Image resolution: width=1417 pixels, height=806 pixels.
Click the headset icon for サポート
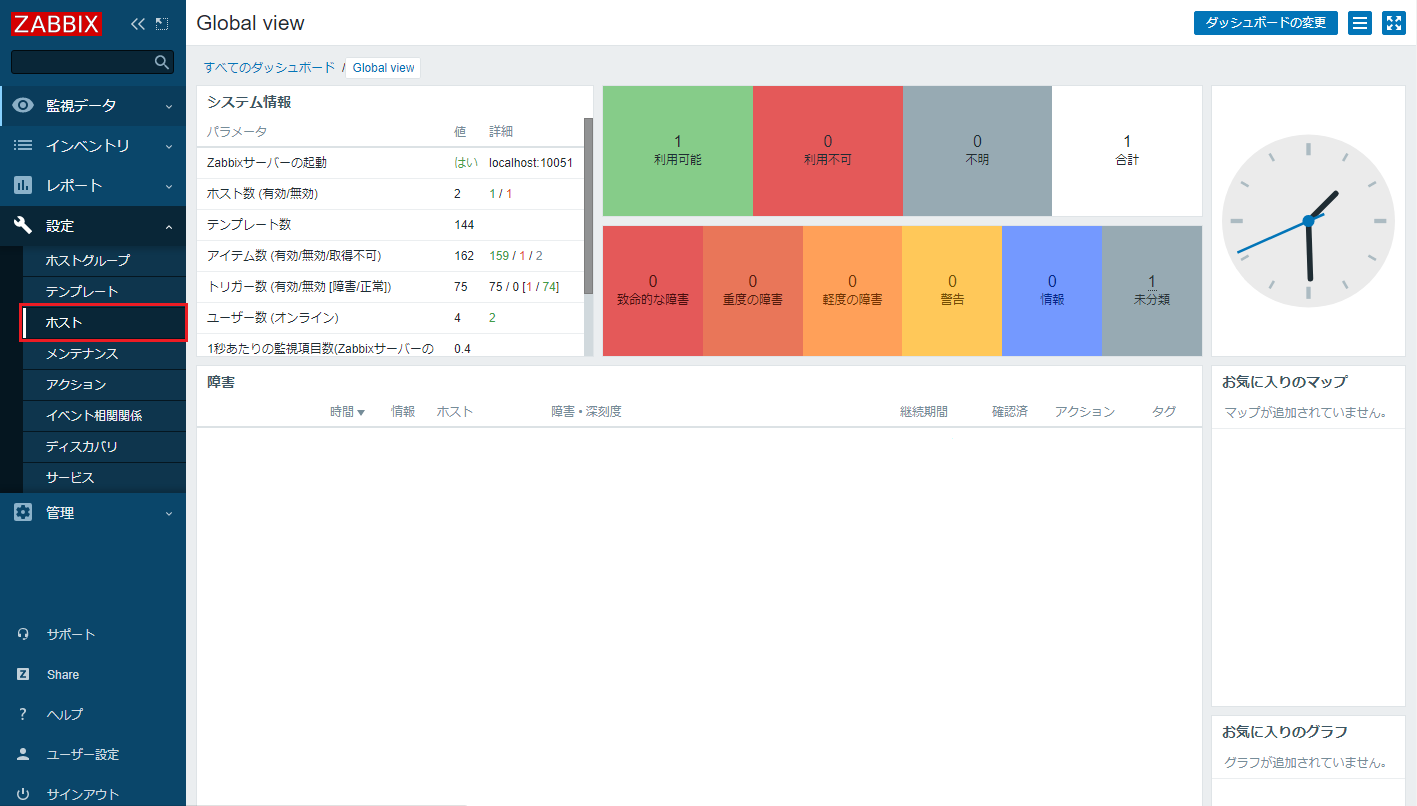pyautogui.click(x=23, y=634)
